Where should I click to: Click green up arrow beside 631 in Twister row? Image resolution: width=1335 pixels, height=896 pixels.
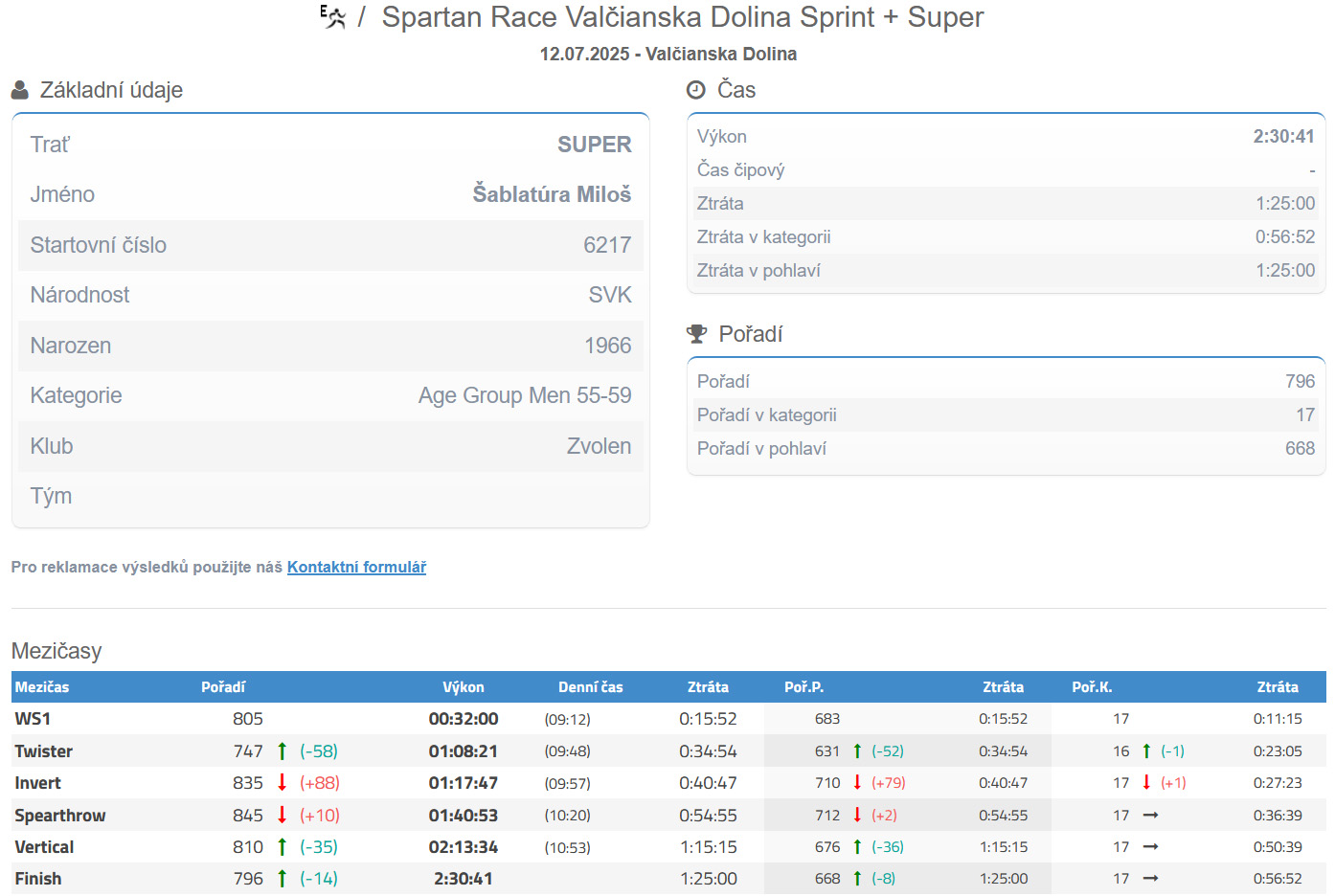857,751
